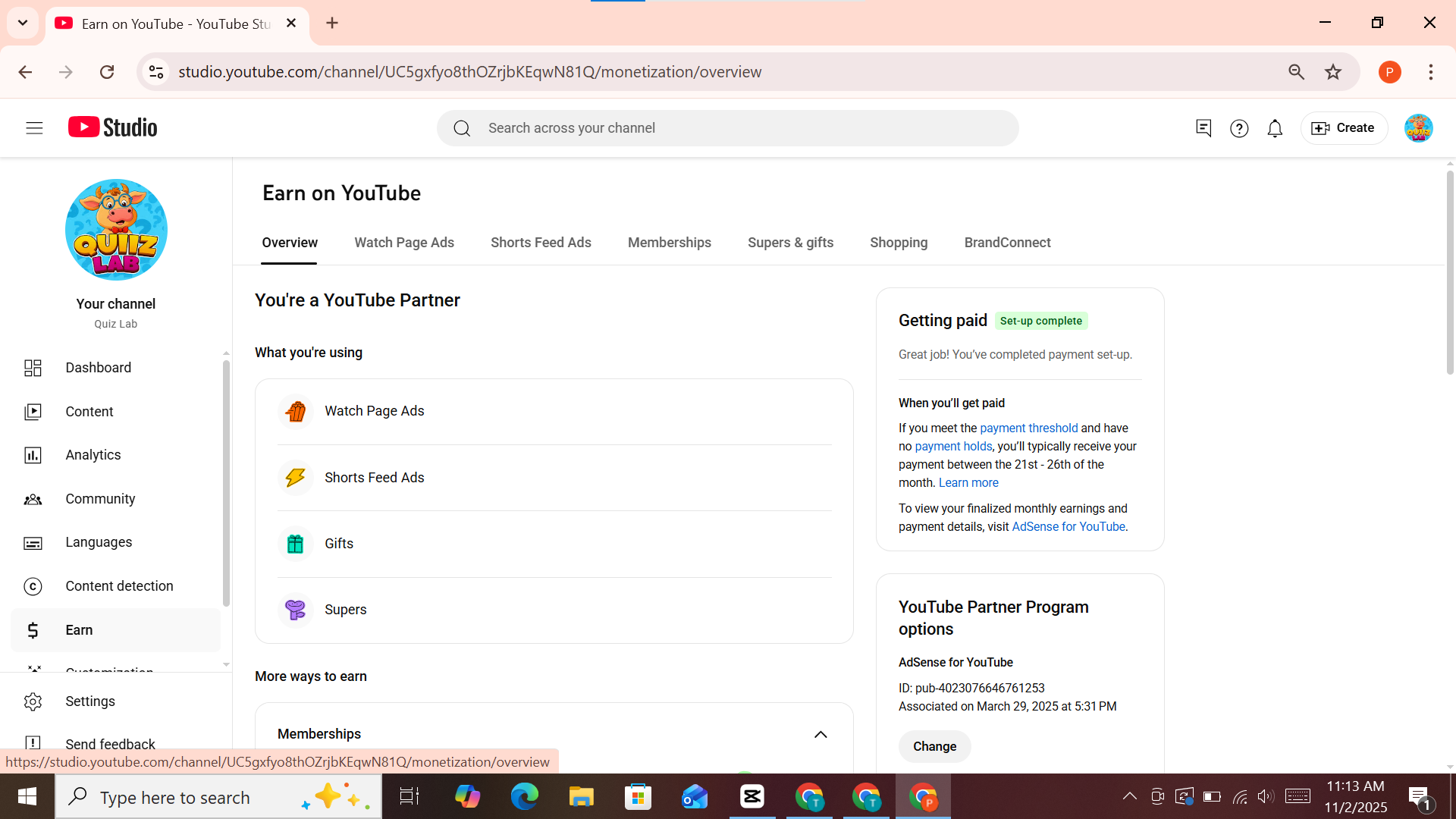Switch to the Memberships tab
The width and height of the screenshot is (1456, 819).
pyautogui.click(x=669, y=243)
